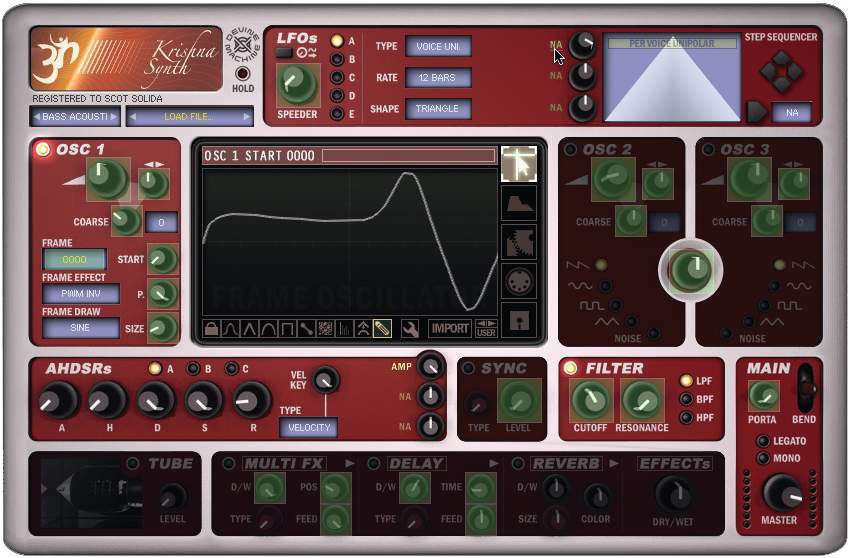
Task: Select OSC 2 square waveform icon
Action: pyautogui.click(x=591, y=305)
